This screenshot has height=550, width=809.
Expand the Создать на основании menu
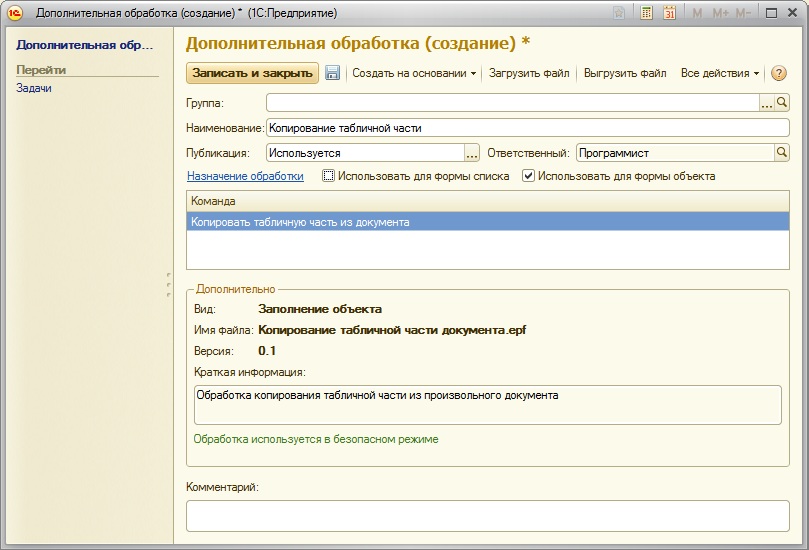tap(414, 73)
